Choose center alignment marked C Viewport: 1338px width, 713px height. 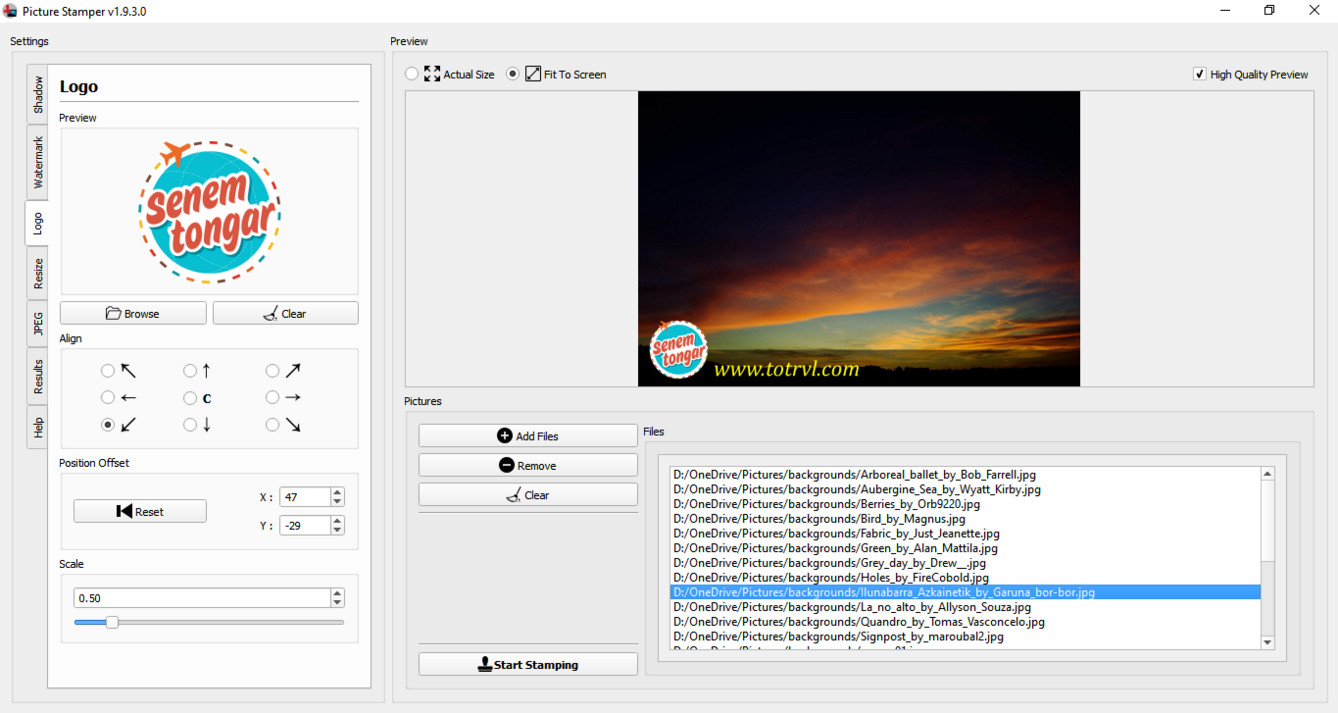click(x=190, y=398)
